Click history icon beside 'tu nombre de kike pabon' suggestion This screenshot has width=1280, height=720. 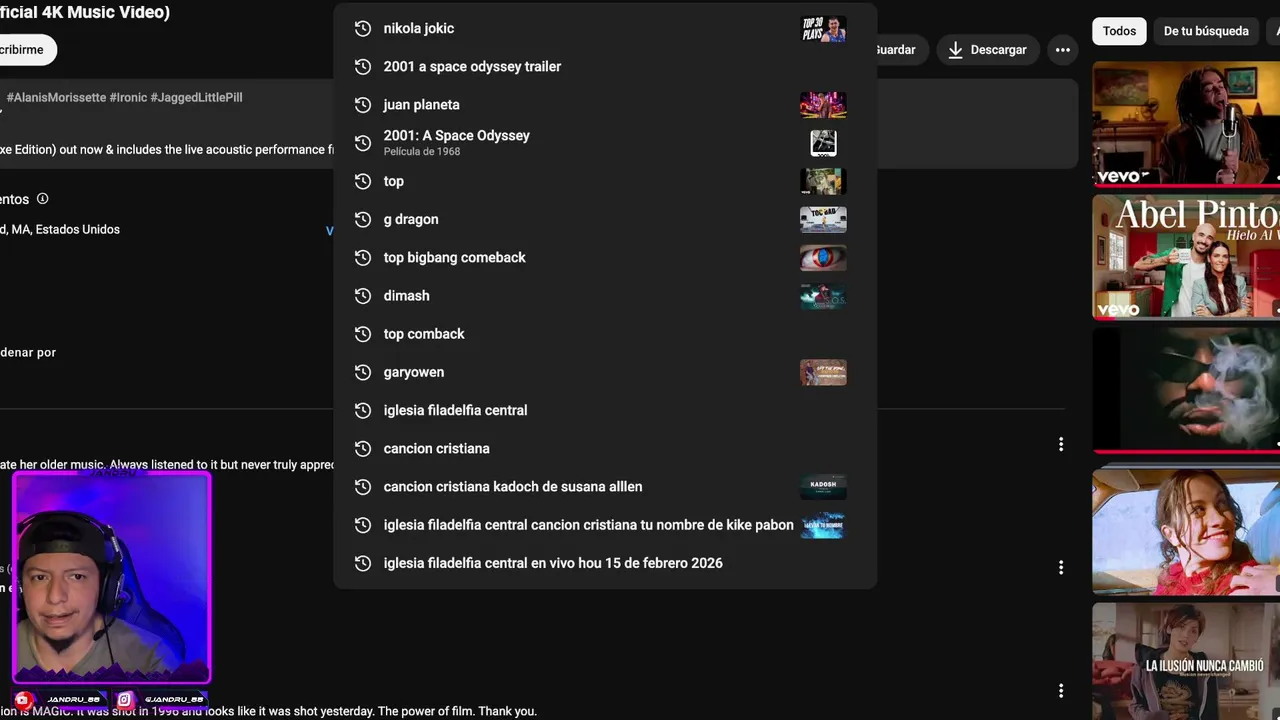pyautogui.click(x=363, y=525)
